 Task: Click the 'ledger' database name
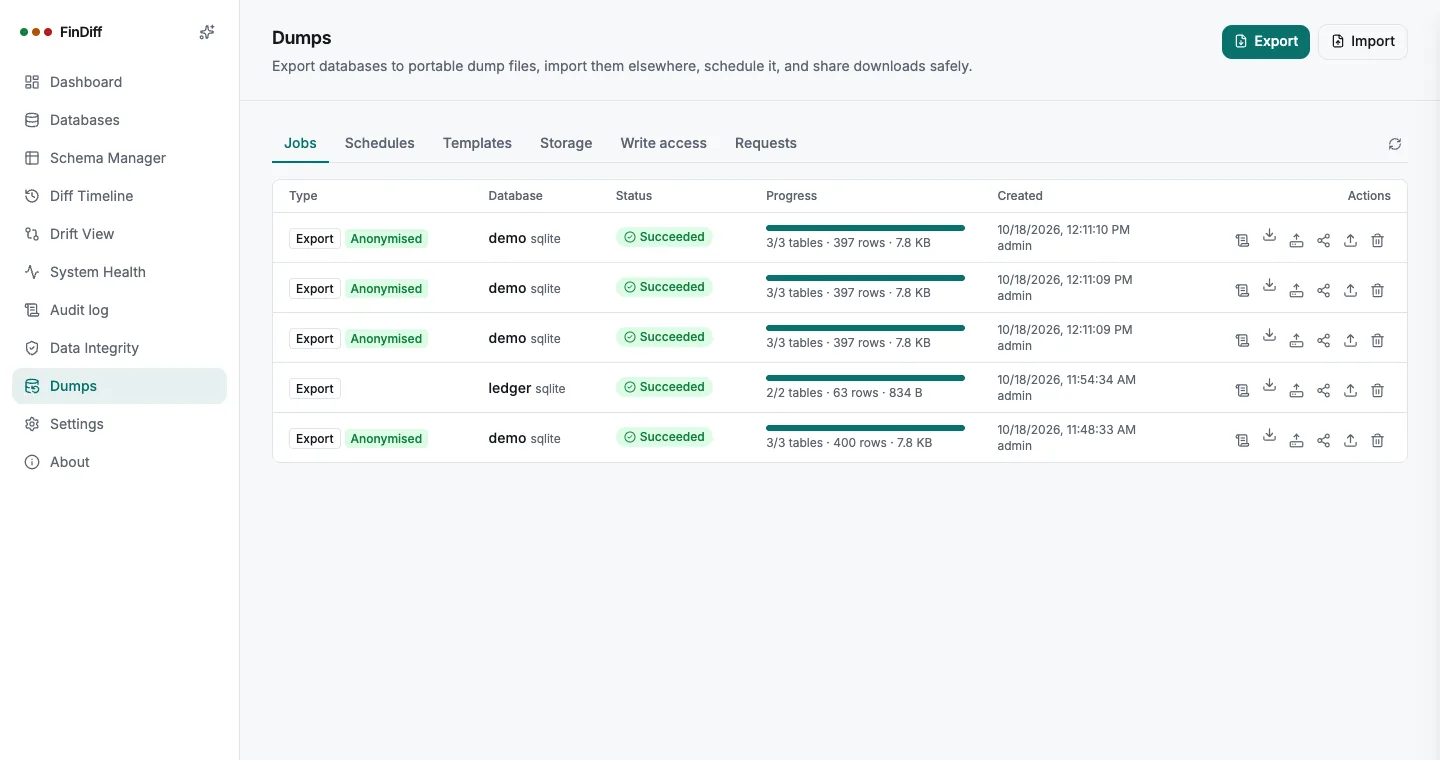[509, 388]
